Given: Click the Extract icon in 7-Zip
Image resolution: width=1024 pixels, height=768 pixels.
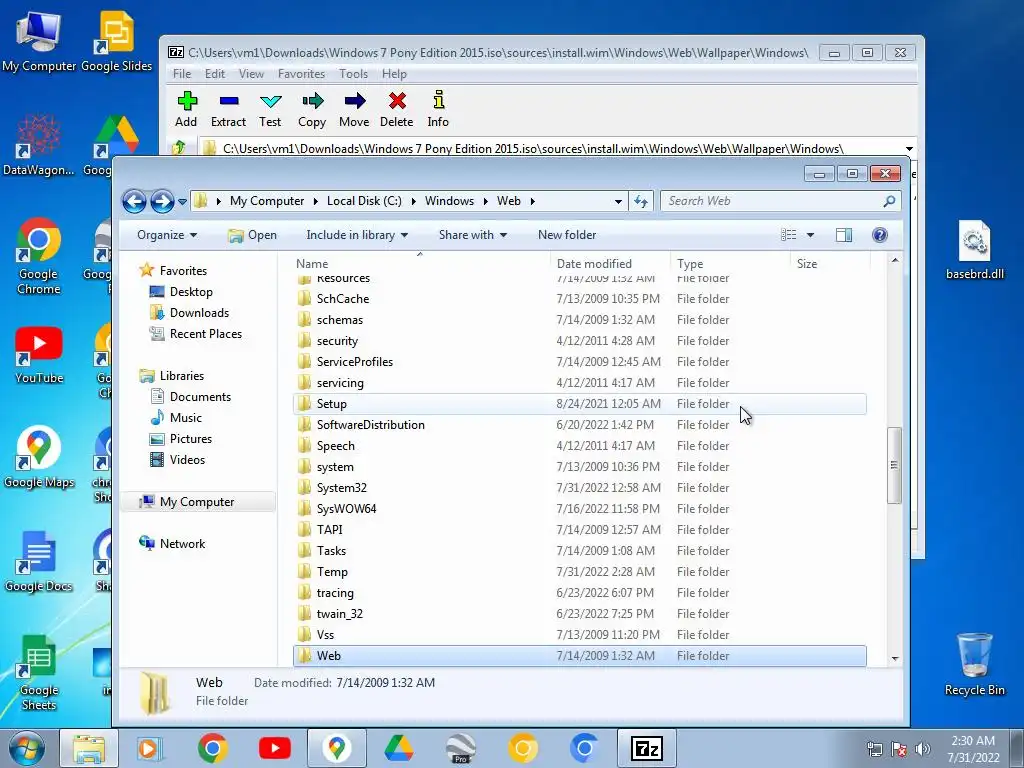Looking at the screenshot, I should pos(229,109).
